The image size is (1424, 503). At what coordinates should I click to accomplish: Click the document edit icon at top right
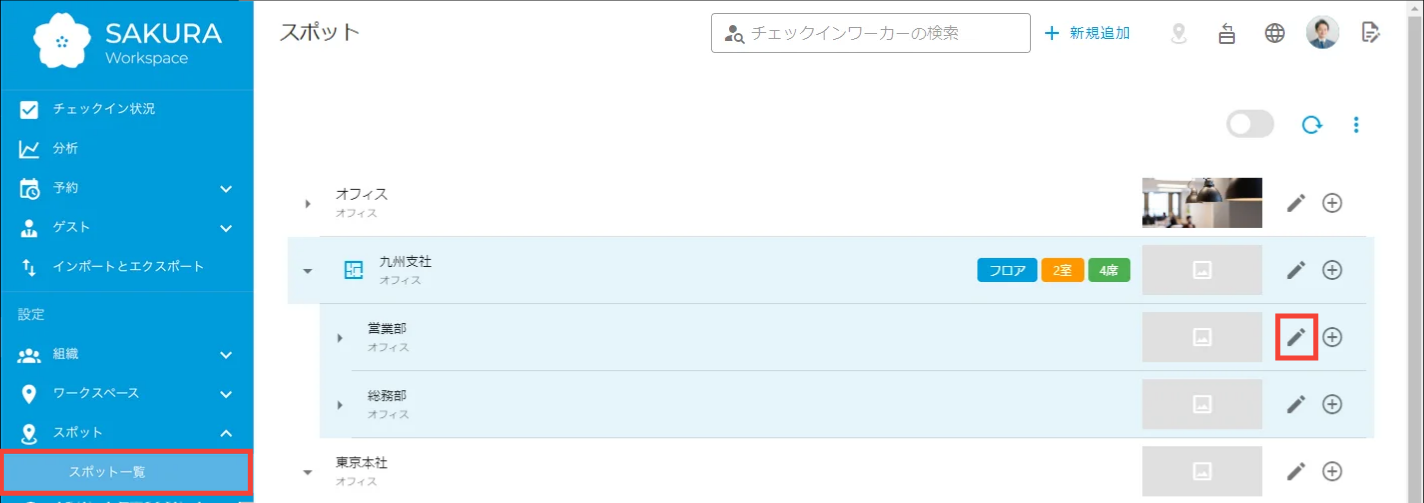[1371, 33]
